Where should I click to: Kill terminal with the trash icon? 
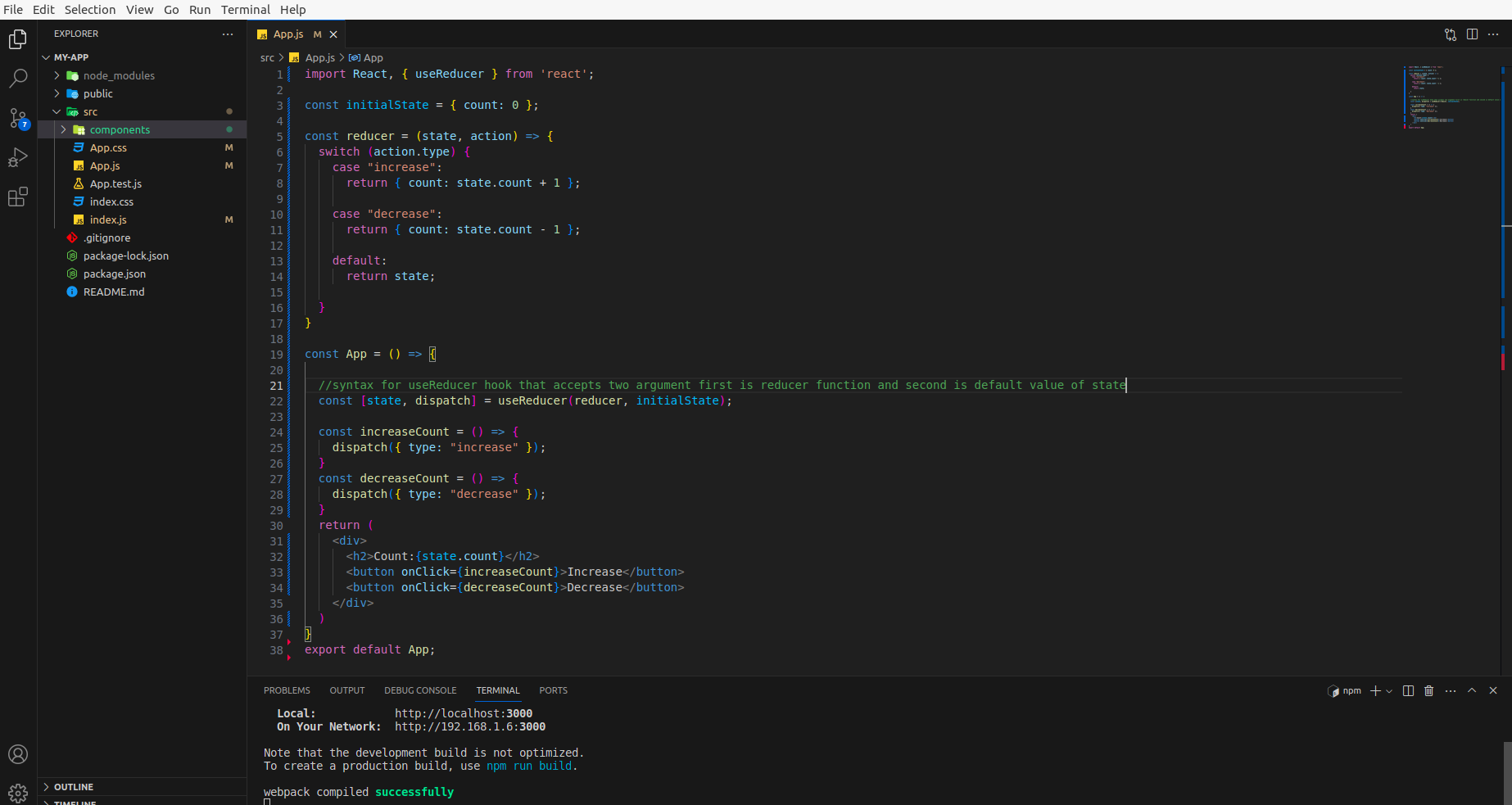(x=1428, y=691)
